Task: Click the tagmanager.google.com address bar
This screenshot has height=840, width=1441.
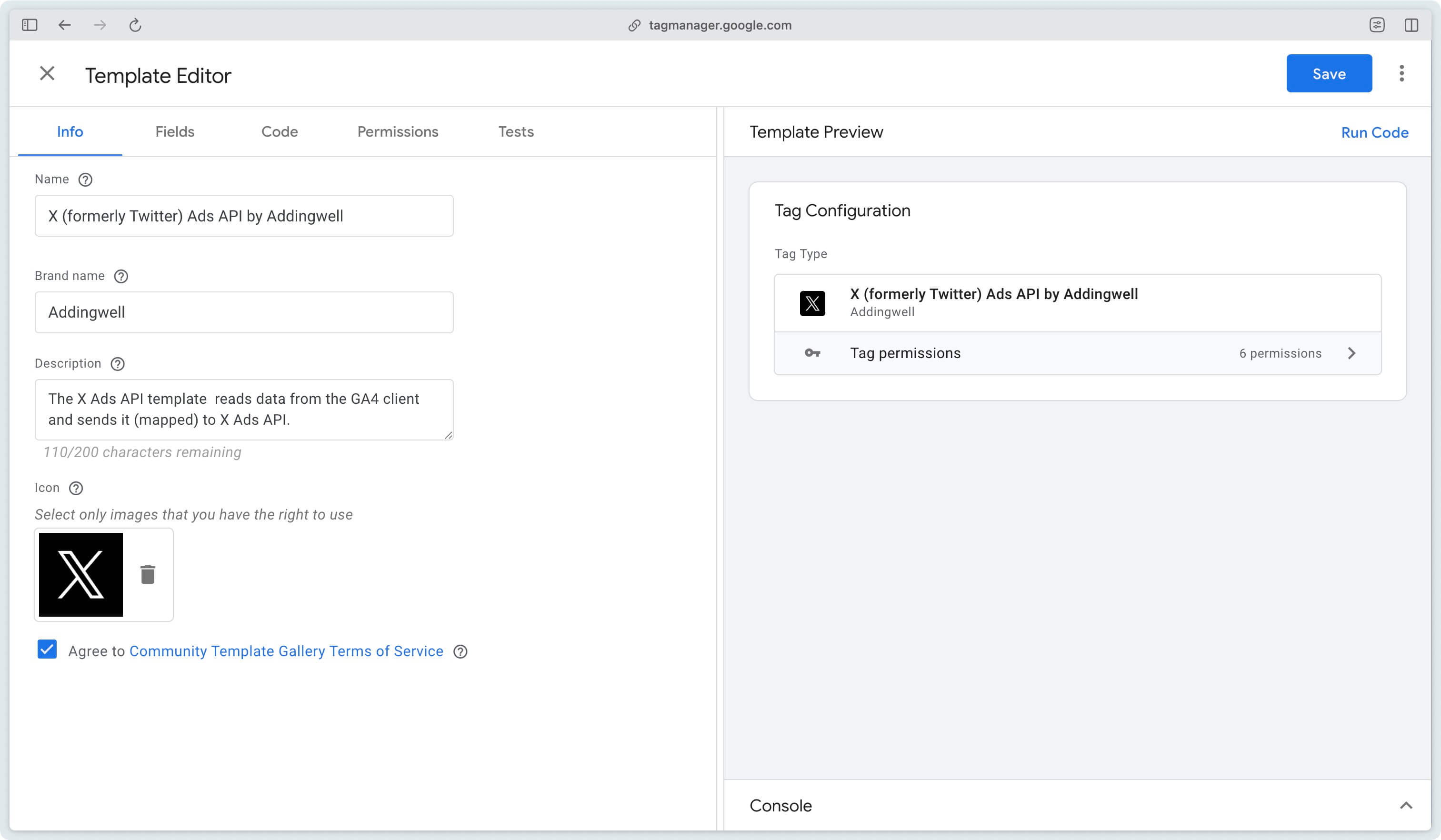Action: pyautogui.click(x=720, y=25)
